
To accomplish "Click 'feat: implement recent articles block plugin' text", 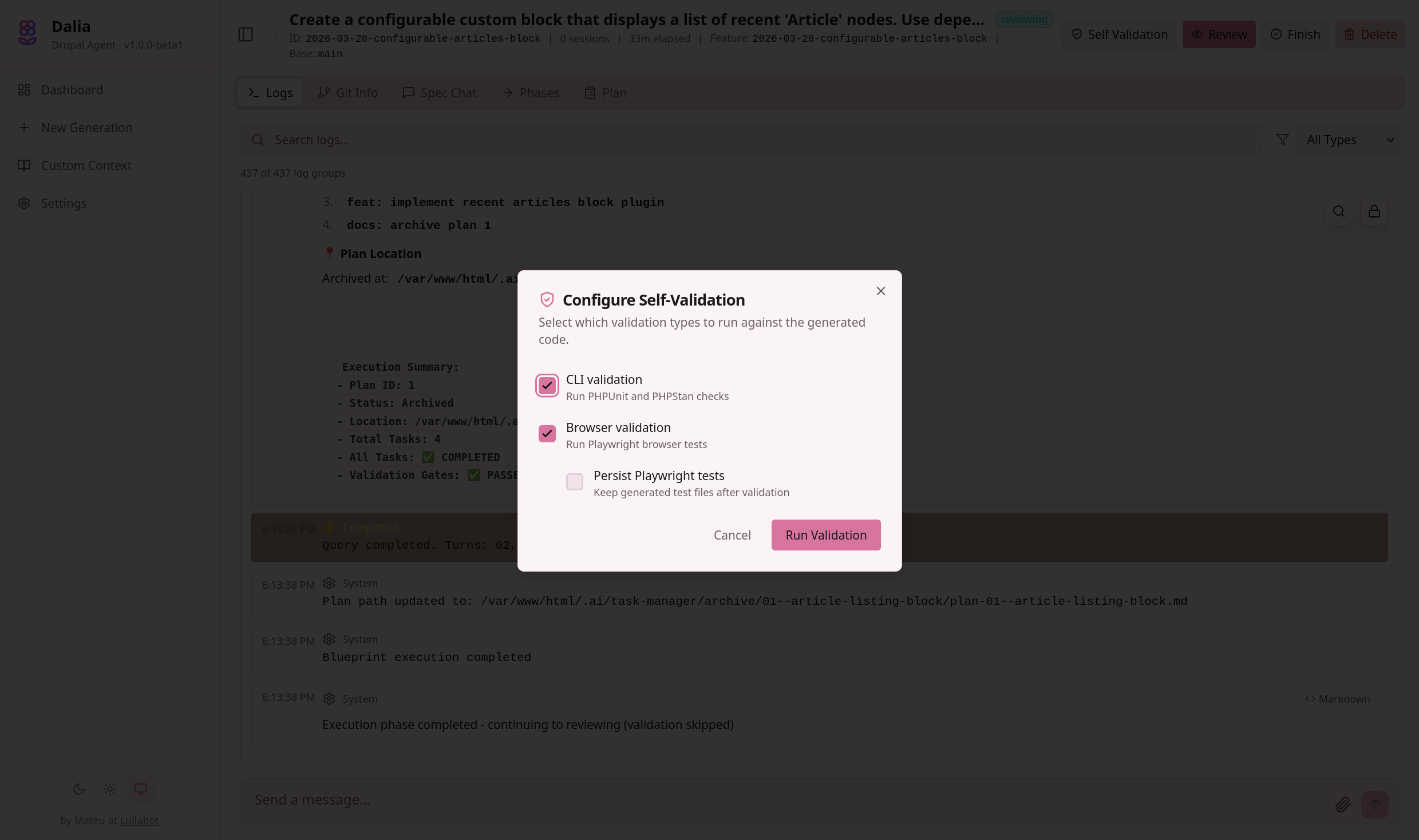I will (x=505, y=203).
